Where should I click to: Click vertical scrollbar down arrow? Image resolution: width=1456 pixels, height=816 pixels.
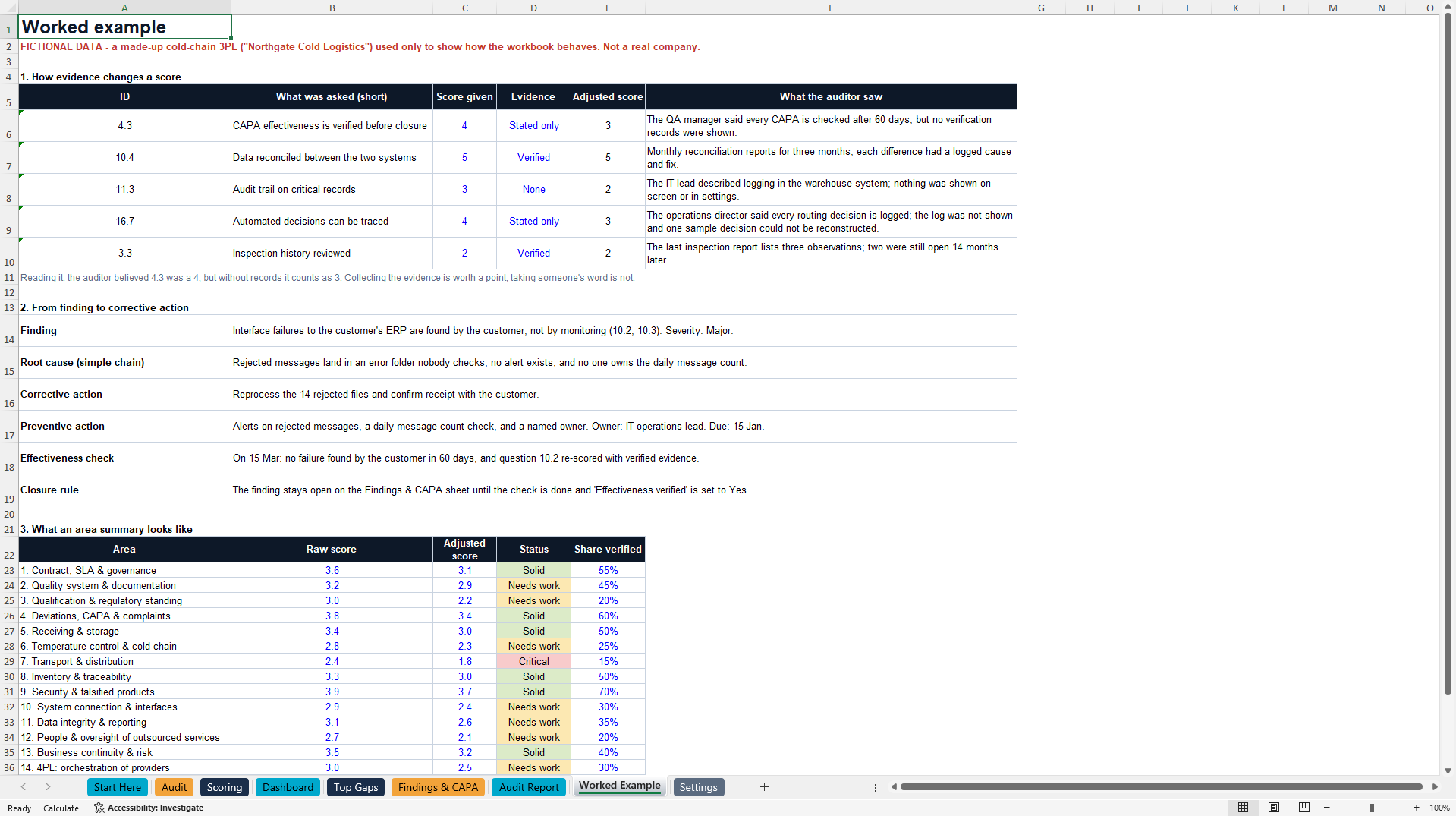tap(1448, 770)
